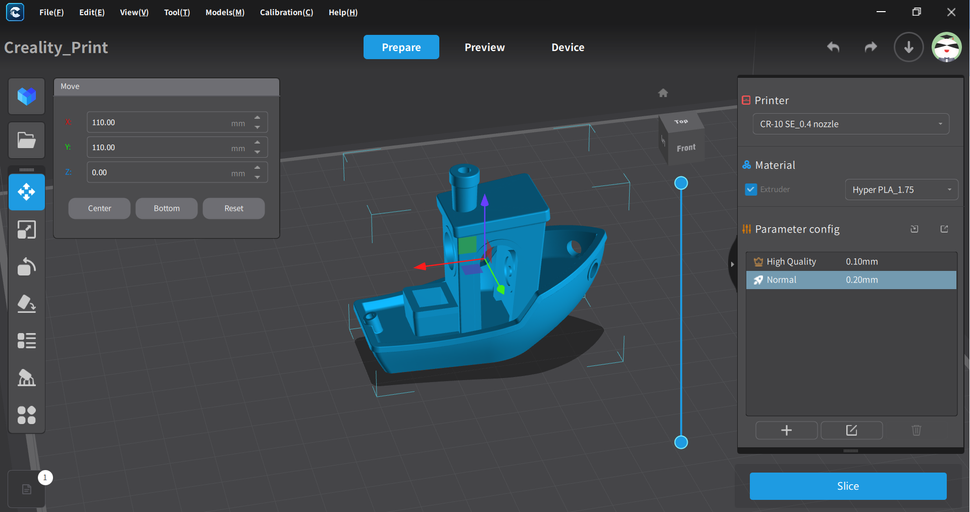The image size is (970, 512).
Task: Click the home view icon above cube
Action: pyautogui.click(x=662, y=93)
